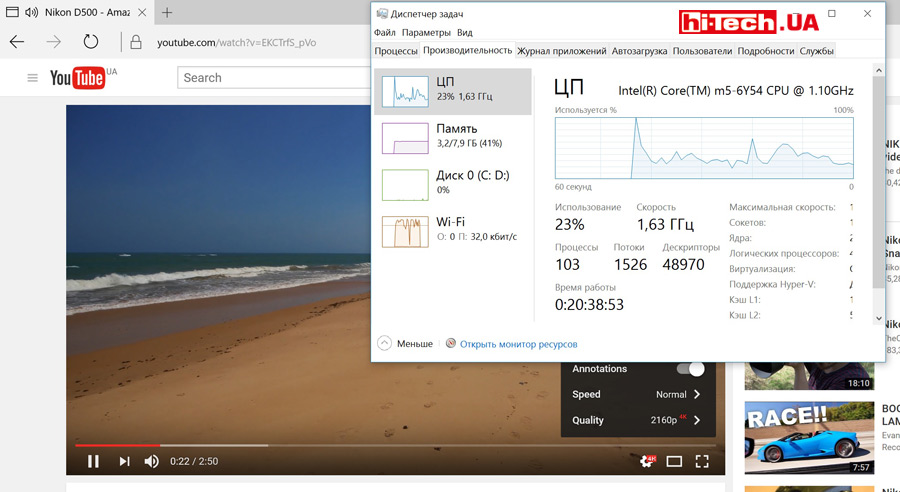Viewport: 900px width, 492px height.
Task: Skip to the next video
Action: 124,461
